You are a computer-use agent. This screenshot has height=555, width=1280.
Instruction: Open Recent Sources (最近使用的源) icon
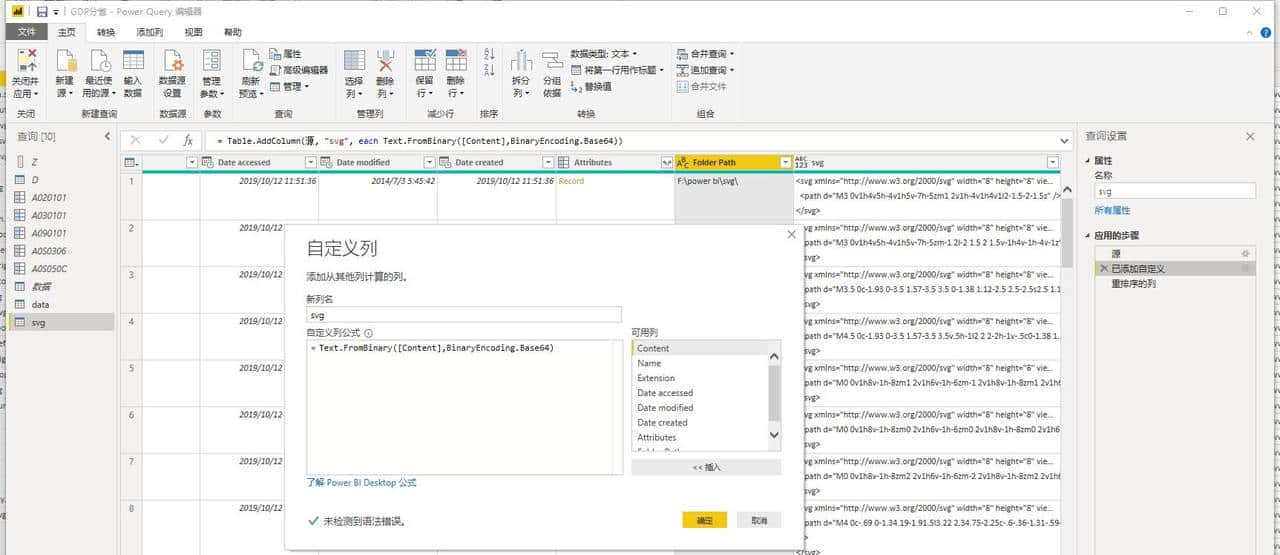100,60
